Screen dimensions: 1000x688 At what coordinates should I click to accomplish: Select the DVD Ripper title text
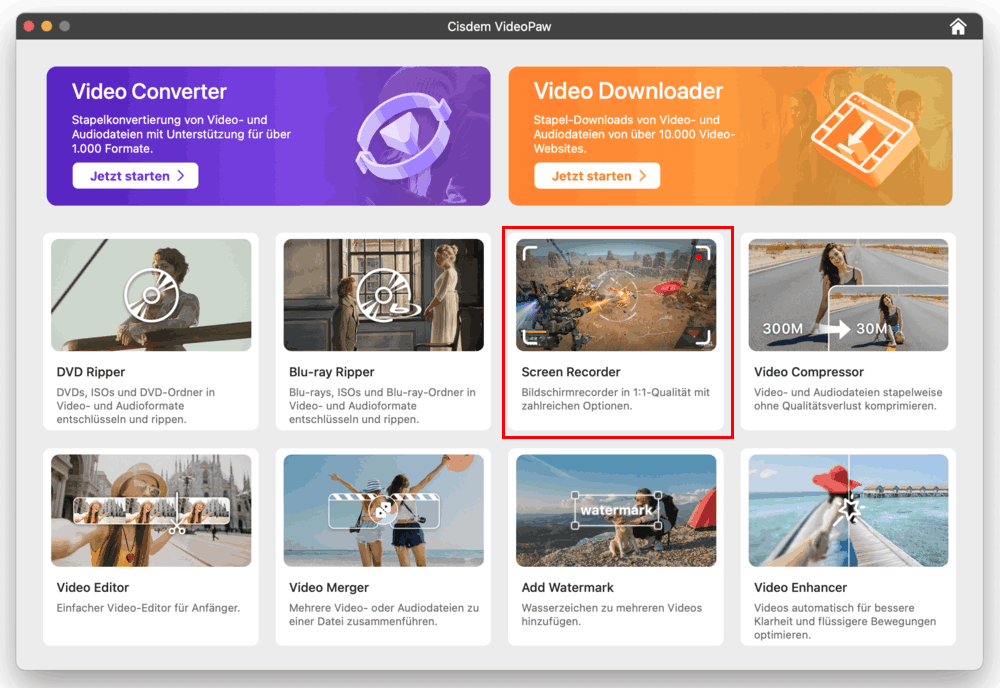(91, 372)
